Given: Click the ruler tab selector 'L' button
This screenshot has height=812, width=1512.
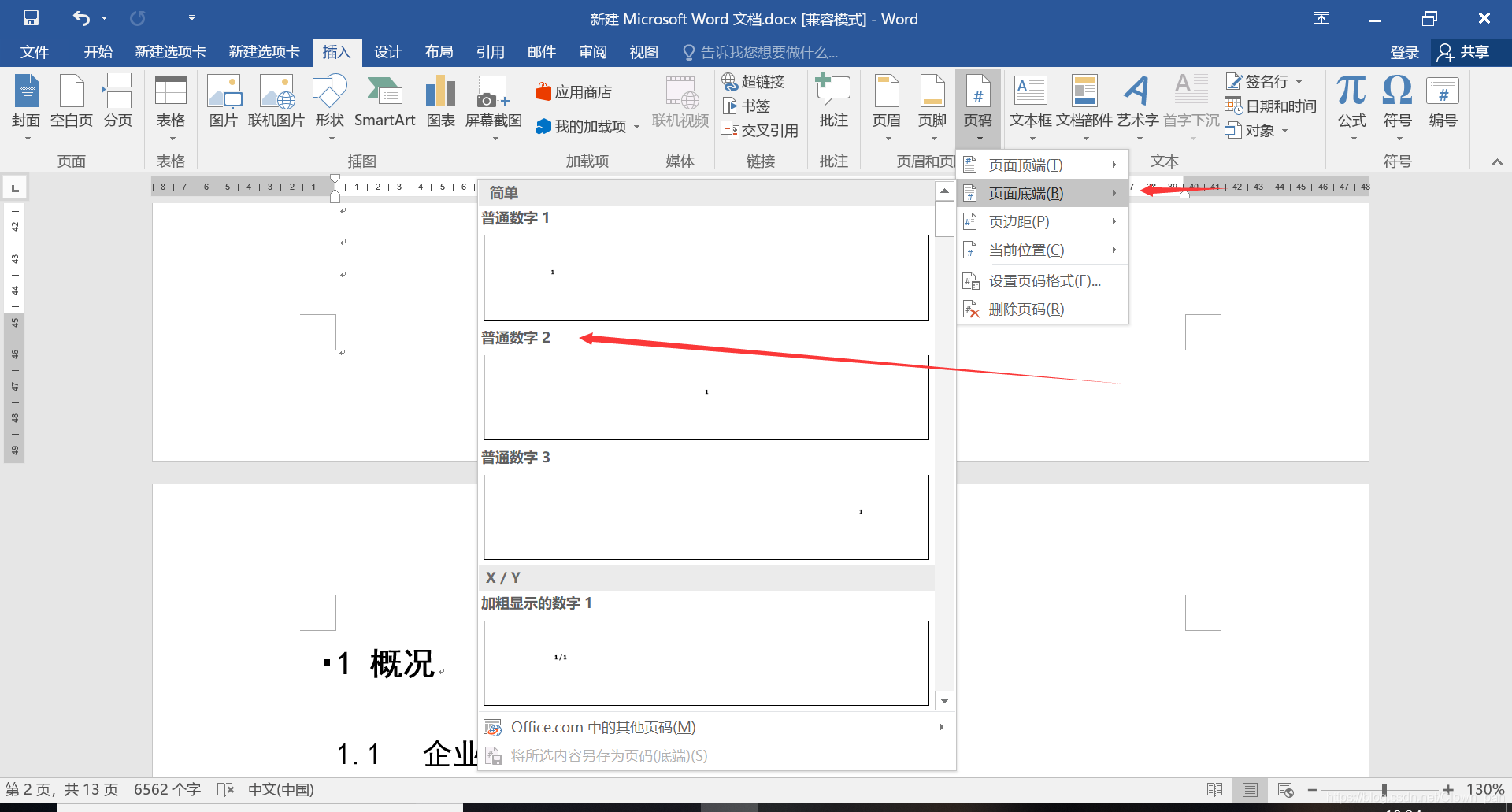Looking at the screenshot, I should 15,187.
